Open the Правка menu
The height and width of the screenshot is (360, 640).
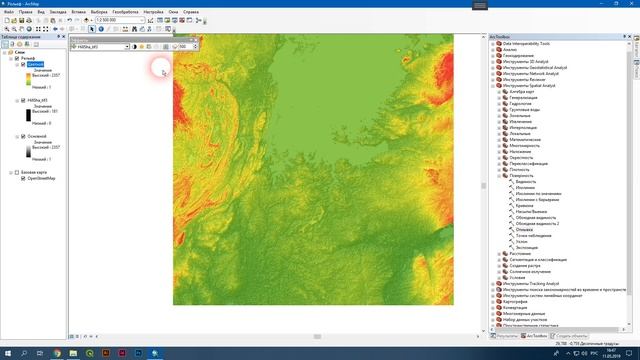(x=25, y=12)
